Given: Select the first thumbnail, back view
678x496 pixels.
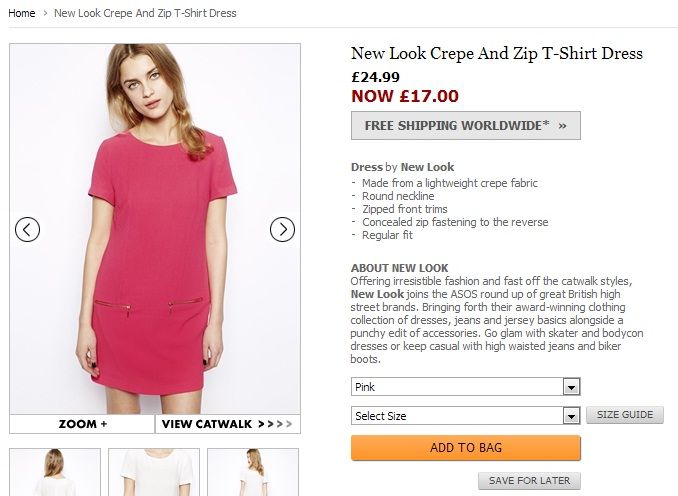Looking at the screenshot, I should [x=55, y=472].
